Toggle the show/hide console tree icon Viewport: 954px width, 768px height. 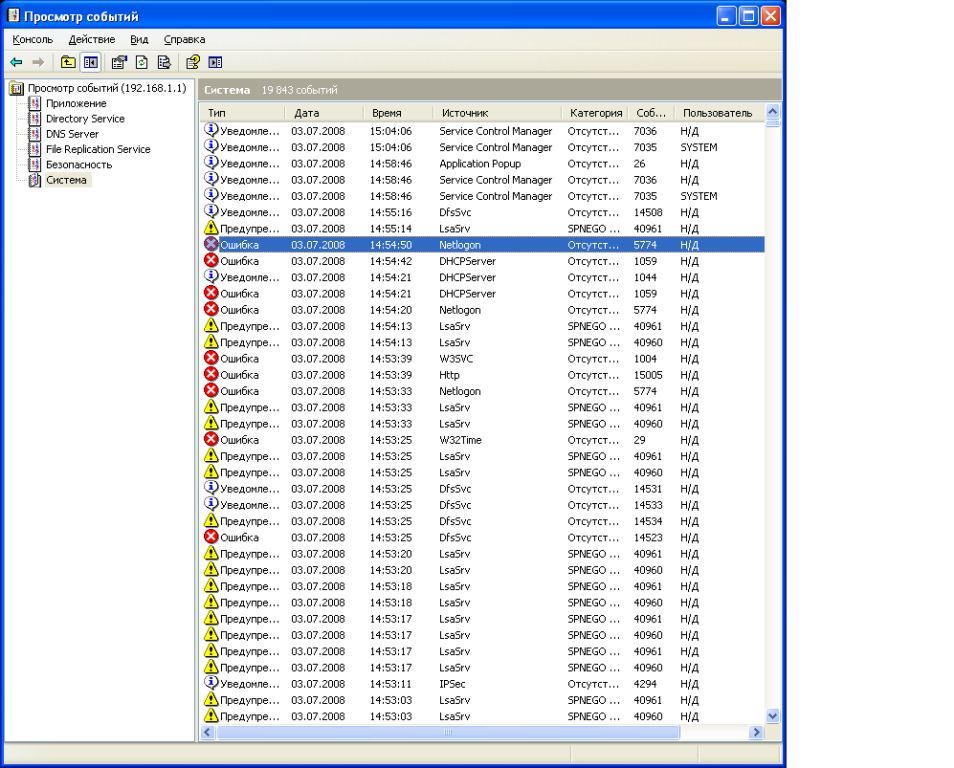coord(91,62)
